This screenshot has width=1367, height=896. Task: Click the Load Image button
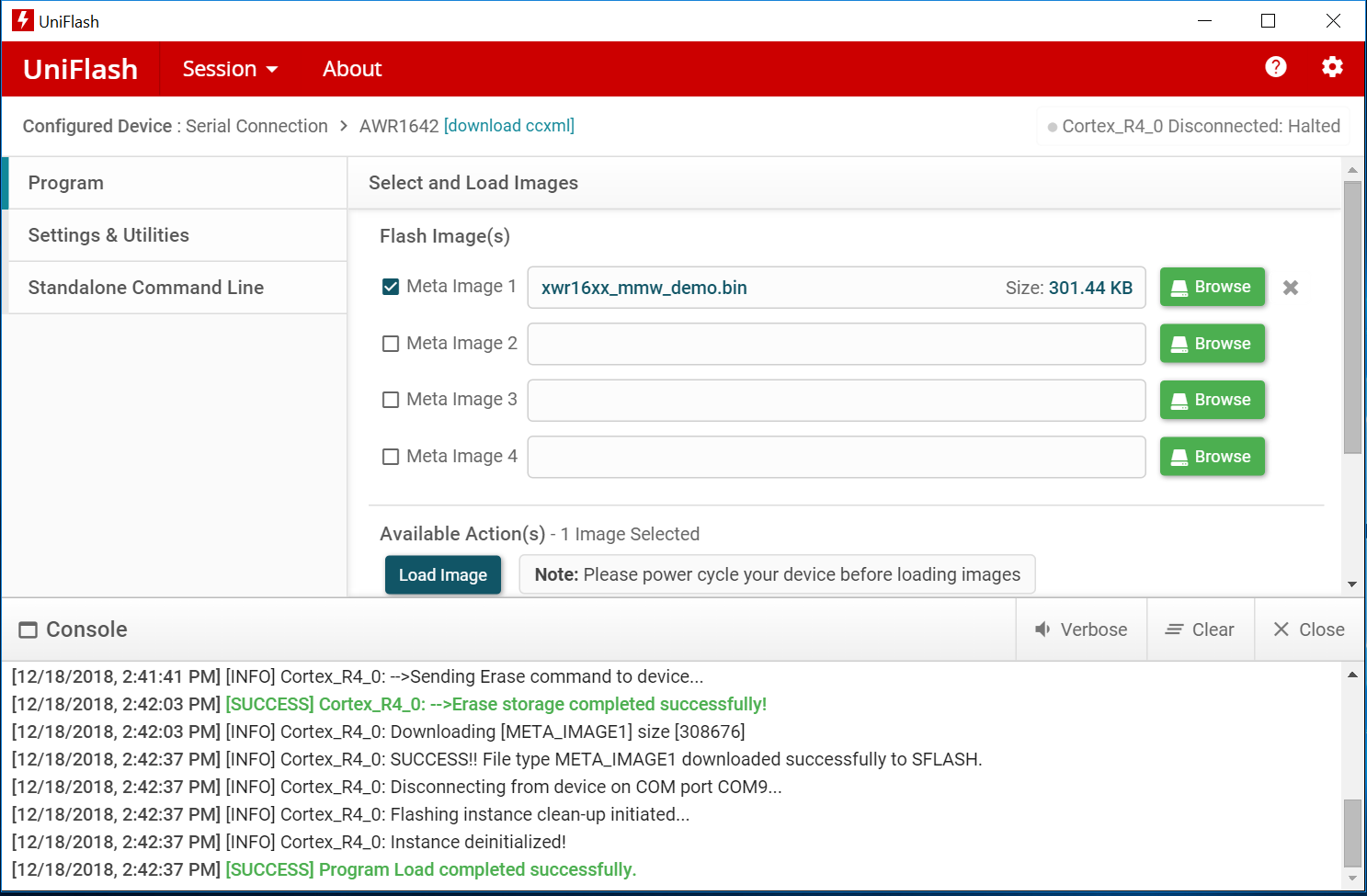[443, 575]
